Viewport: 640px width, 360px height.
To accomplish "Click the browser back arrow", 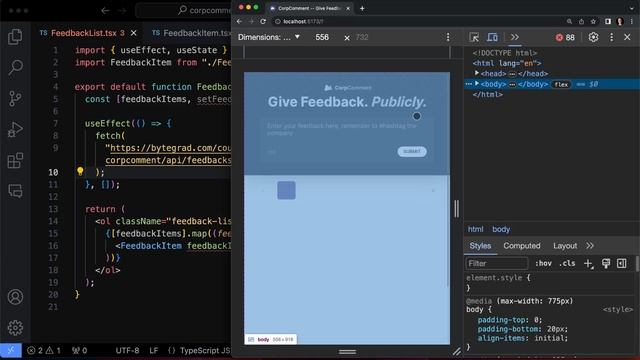I will 240,21.
